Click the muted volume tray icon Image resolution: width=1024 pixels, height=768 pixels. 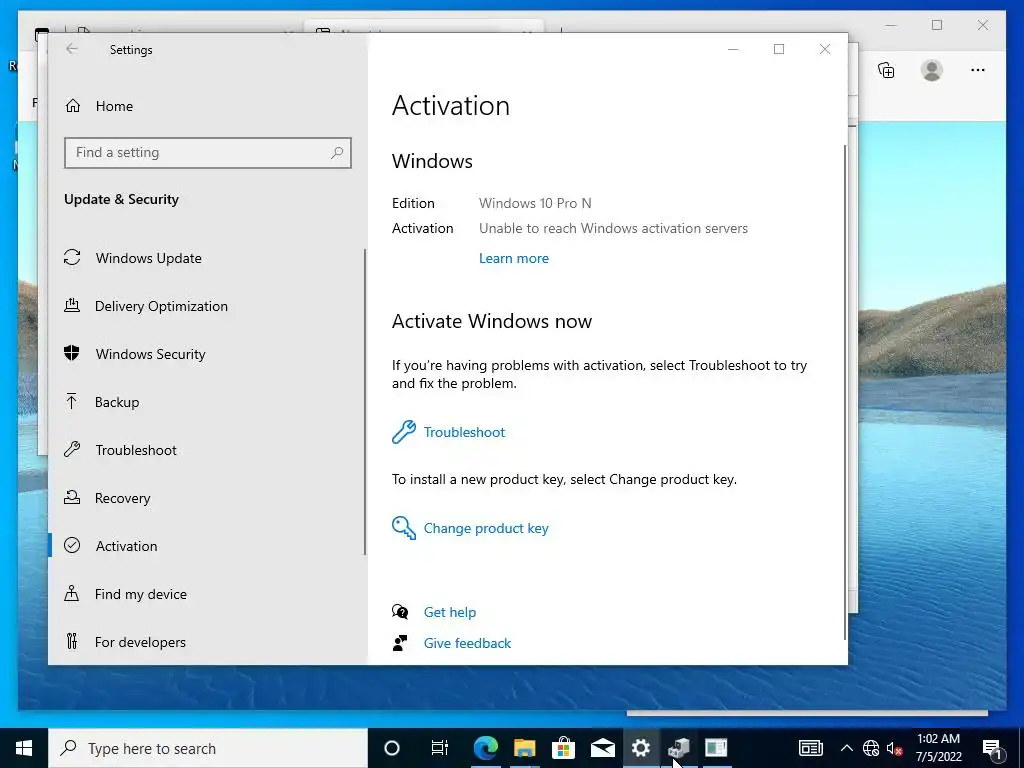tap(895, 748)
